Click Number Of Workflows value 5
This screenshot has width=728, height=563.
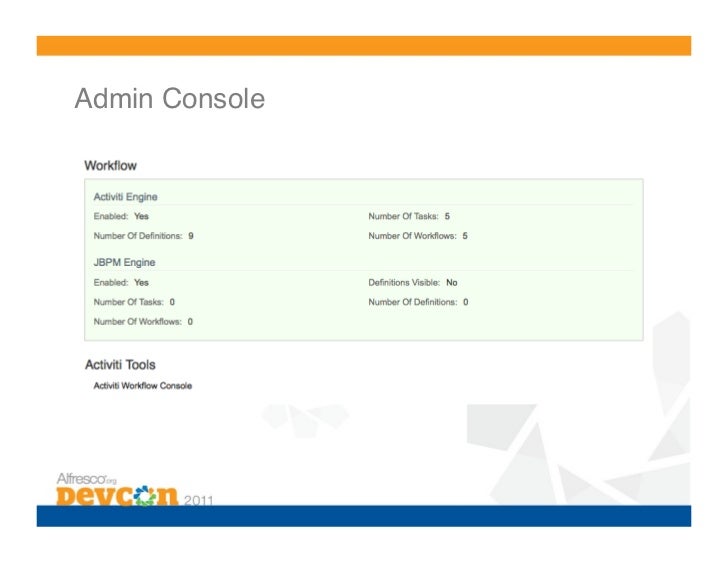pyautogui.click(x=465, y=236)
